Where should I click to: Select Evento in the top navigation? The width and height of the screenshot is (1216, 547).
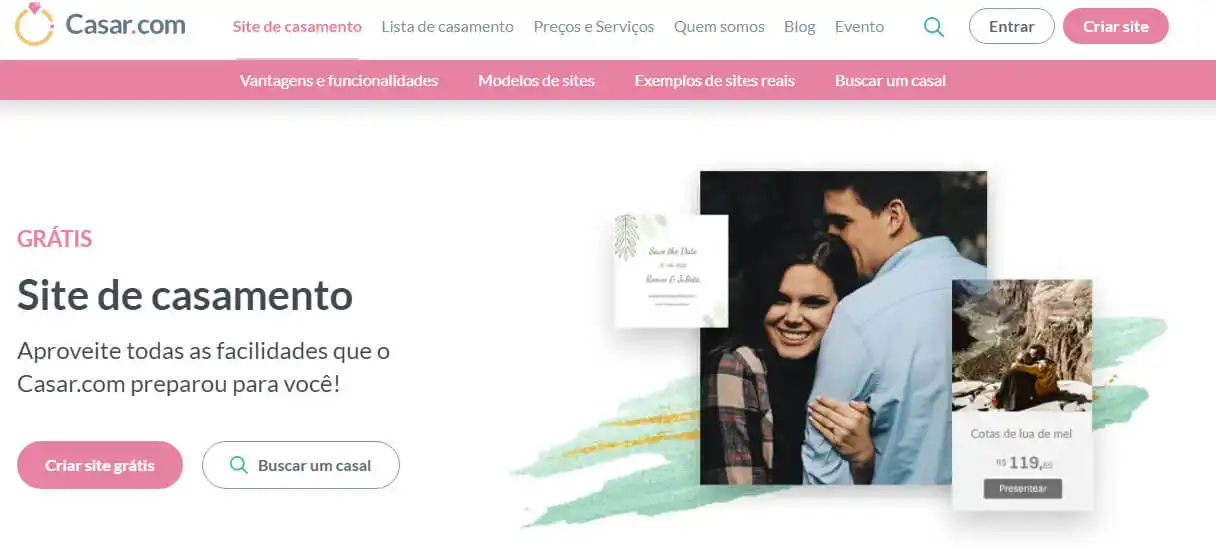pyautogui.click(x=859, y=27)
